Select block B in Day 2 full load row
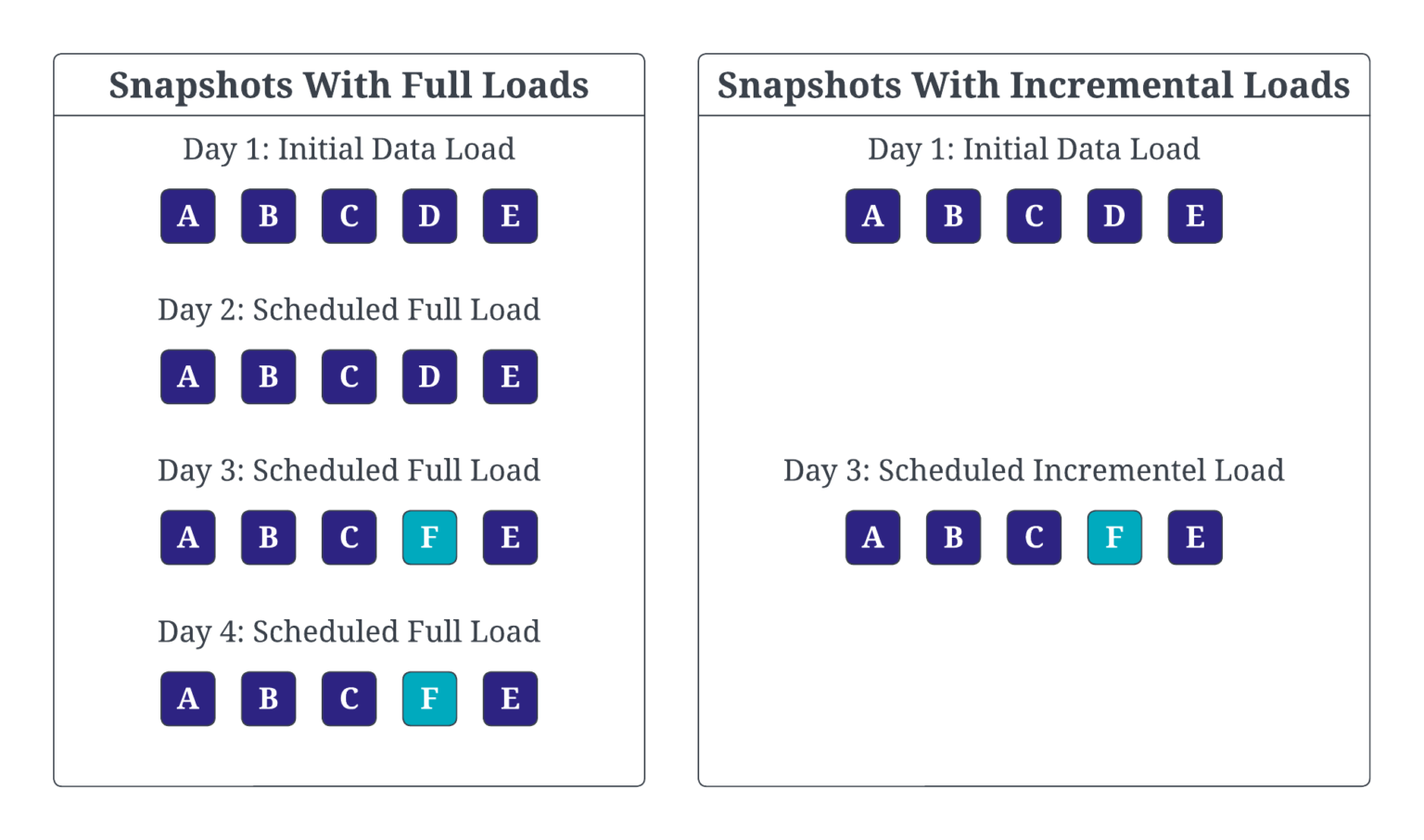 (269, 376)
